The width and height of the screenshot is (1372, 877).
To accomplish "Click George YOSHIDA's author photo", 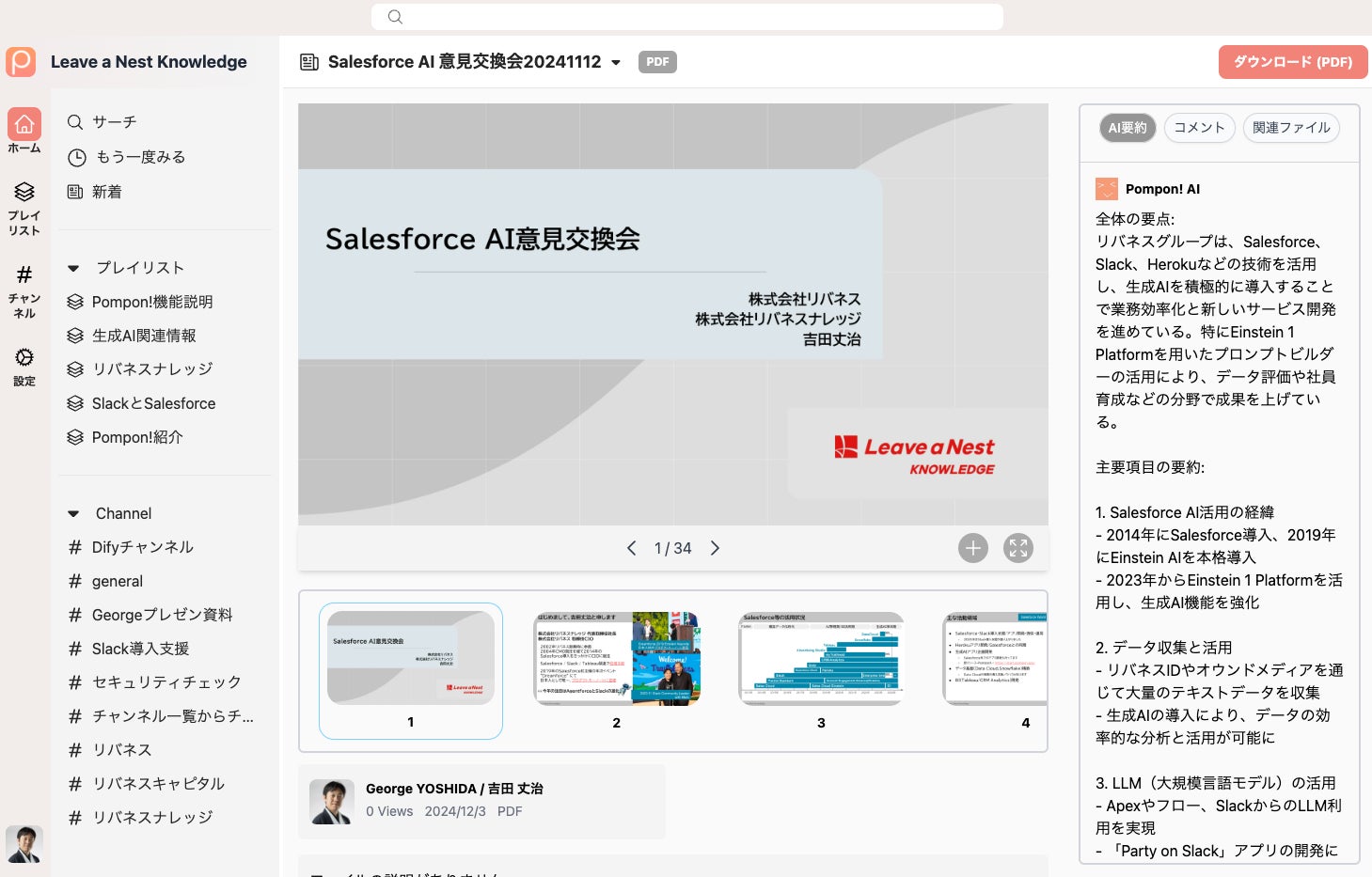I will coord(332,802).
